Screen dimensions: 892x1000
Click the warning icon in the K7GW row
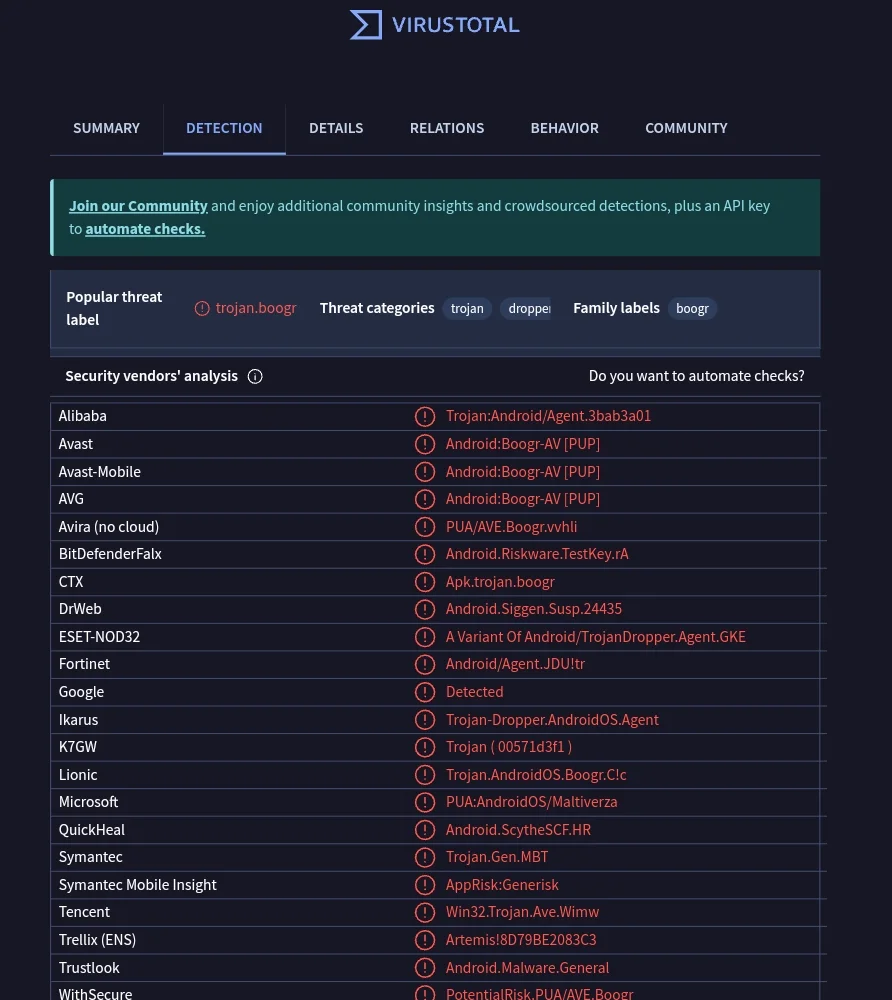click(425, 747)
